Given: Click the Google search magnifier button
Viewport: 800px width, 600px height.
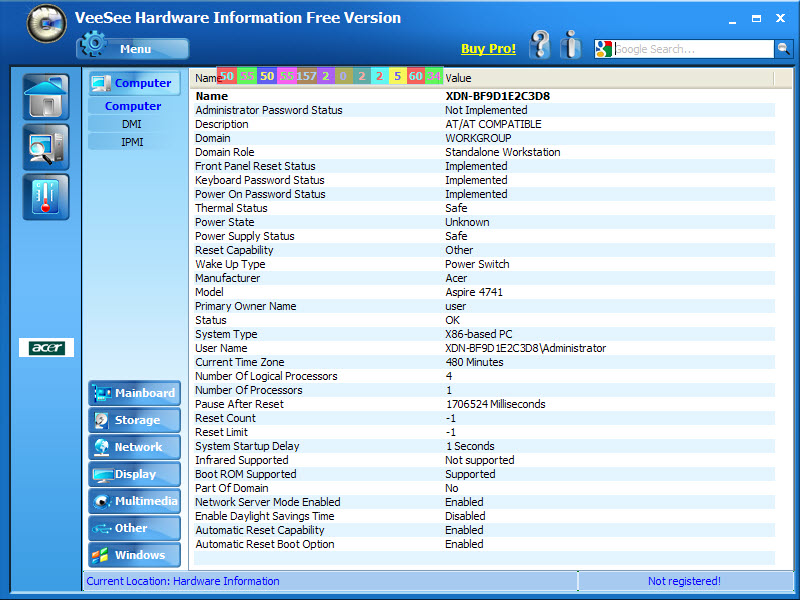Looking at the screenshot, I should [x=783, y=49].
